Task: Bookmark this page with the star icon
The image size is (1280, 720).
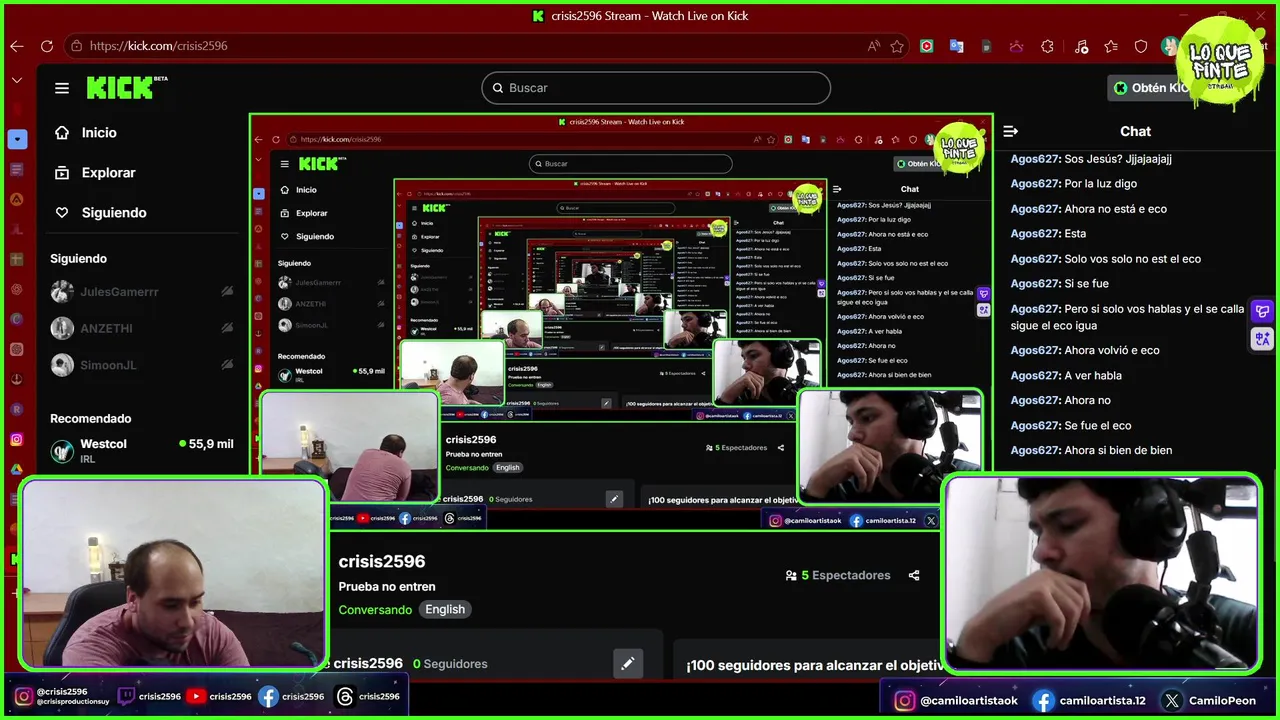Action: 897,46
